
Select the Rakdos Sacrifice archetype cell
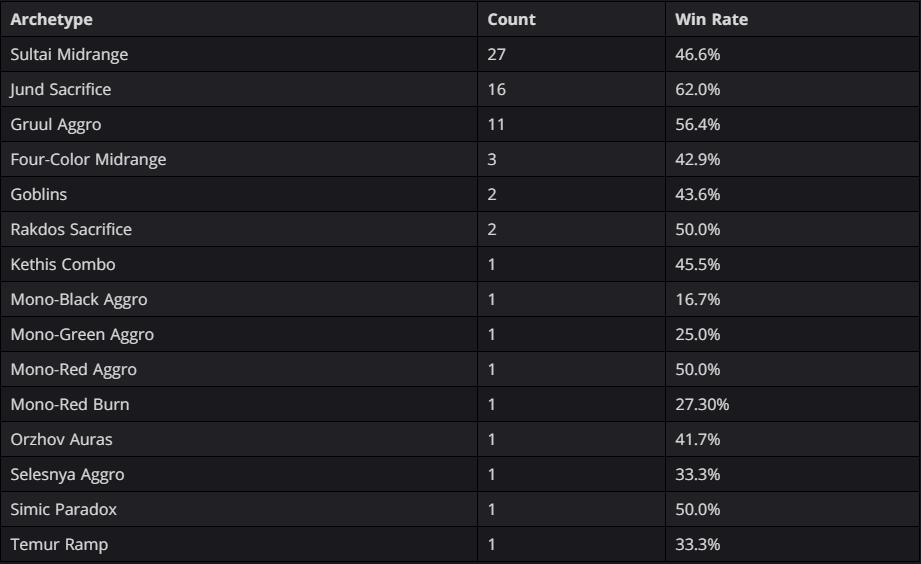(239, 229)
